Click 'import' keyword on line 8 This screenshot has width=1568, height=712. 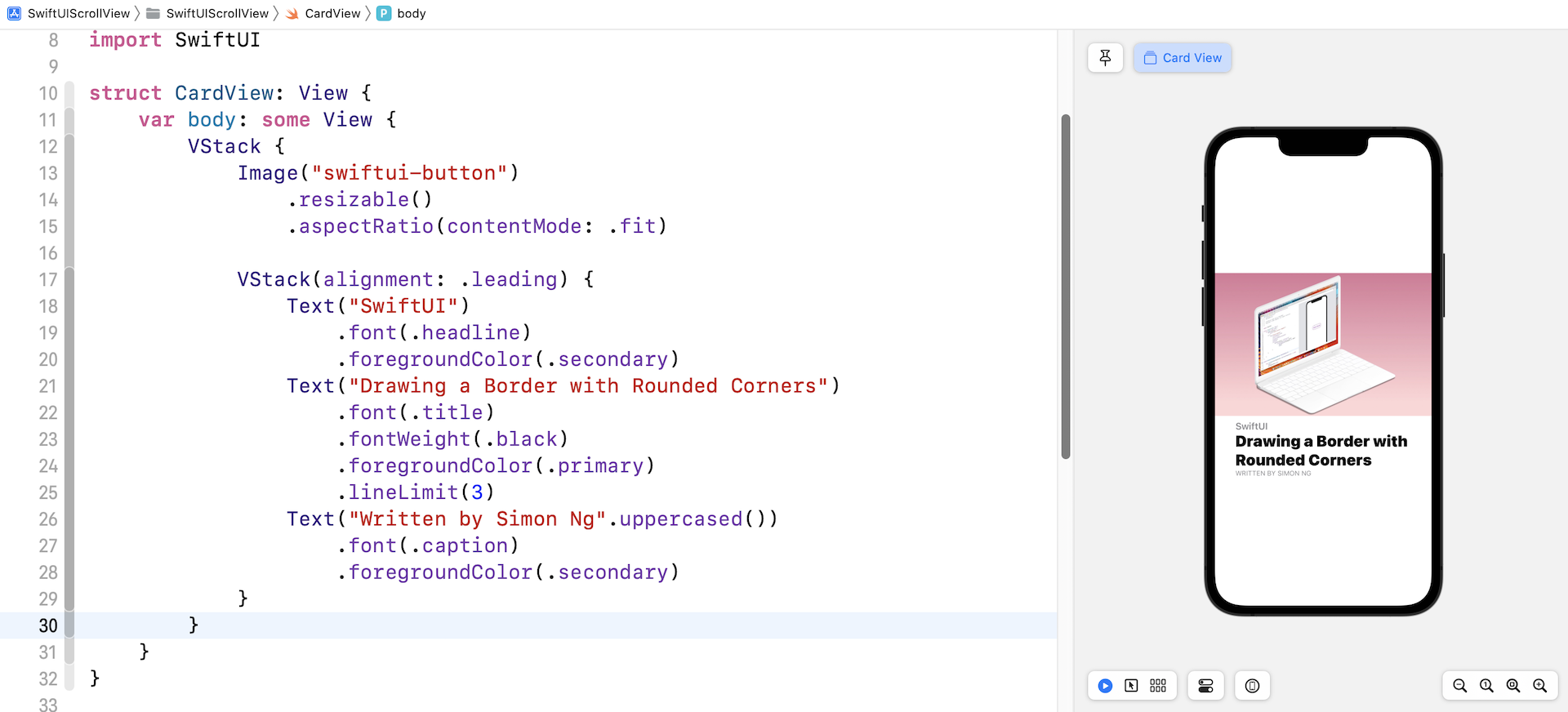point(125,40)
